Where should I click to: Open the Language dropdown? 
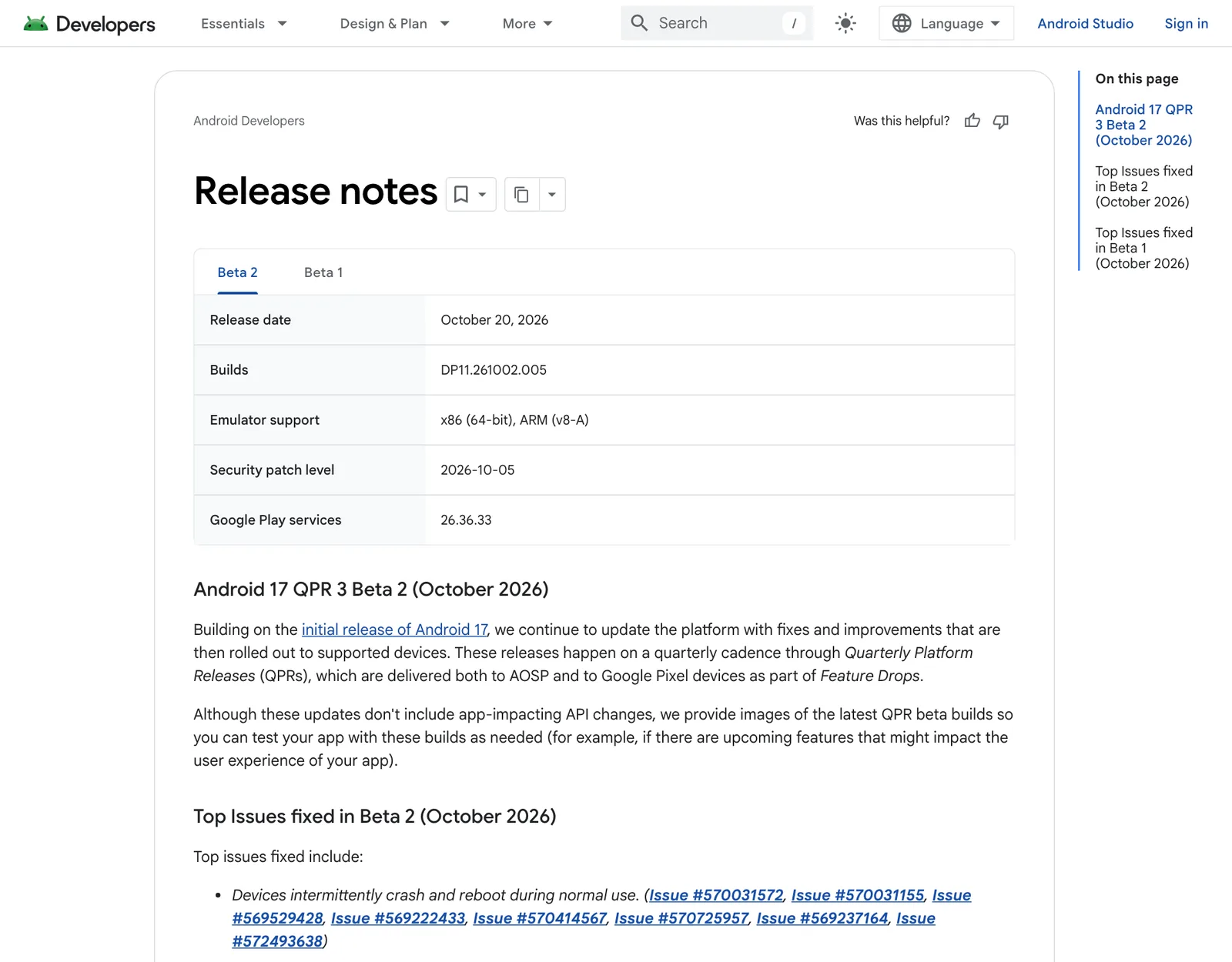click(x=946, y=23)
